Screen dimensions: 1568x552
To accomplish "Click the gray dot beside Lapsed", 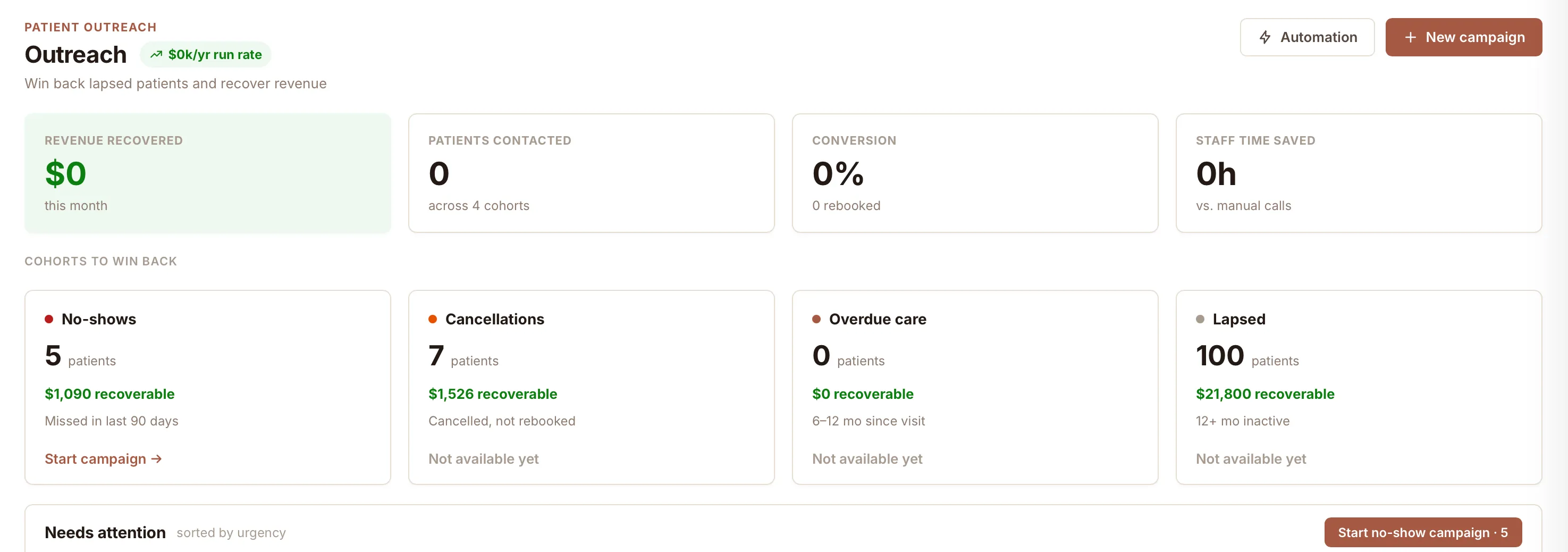I will click(x=1200, y=319).
